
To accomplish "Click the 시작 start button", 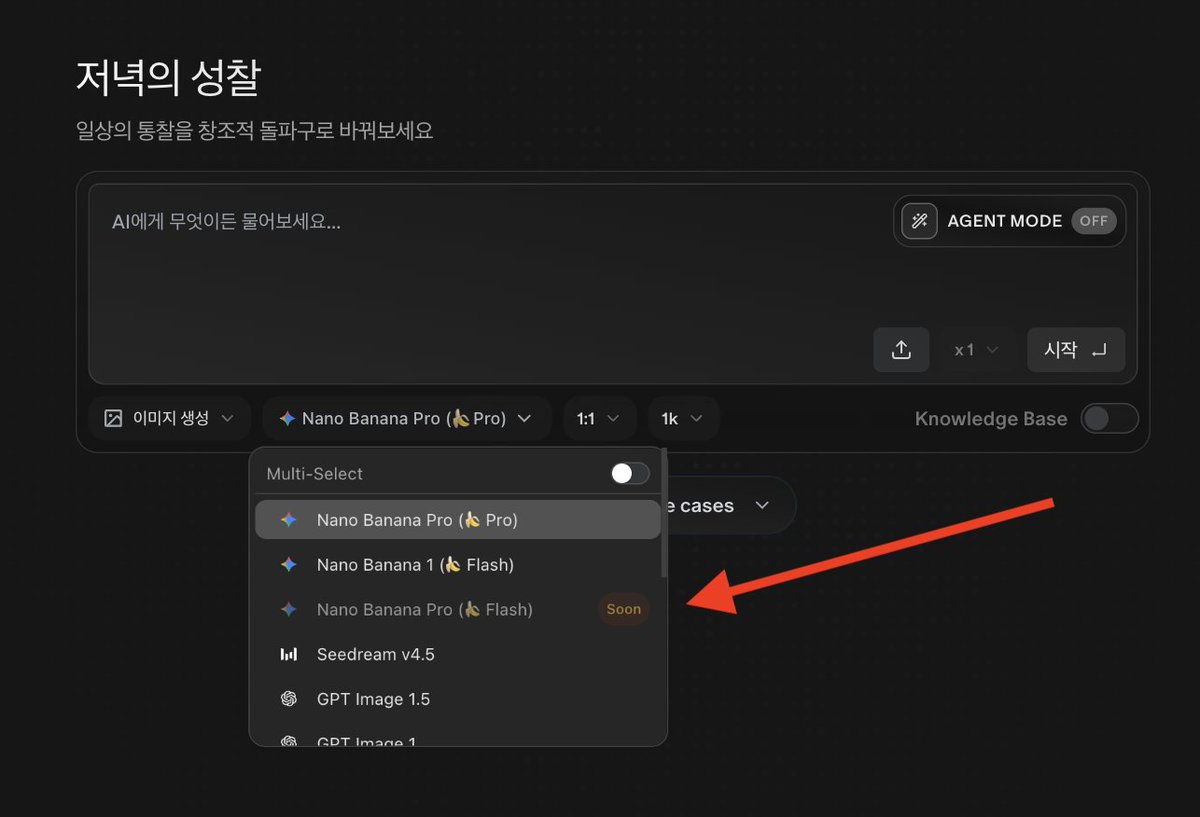I will (x=1076, y=350).
